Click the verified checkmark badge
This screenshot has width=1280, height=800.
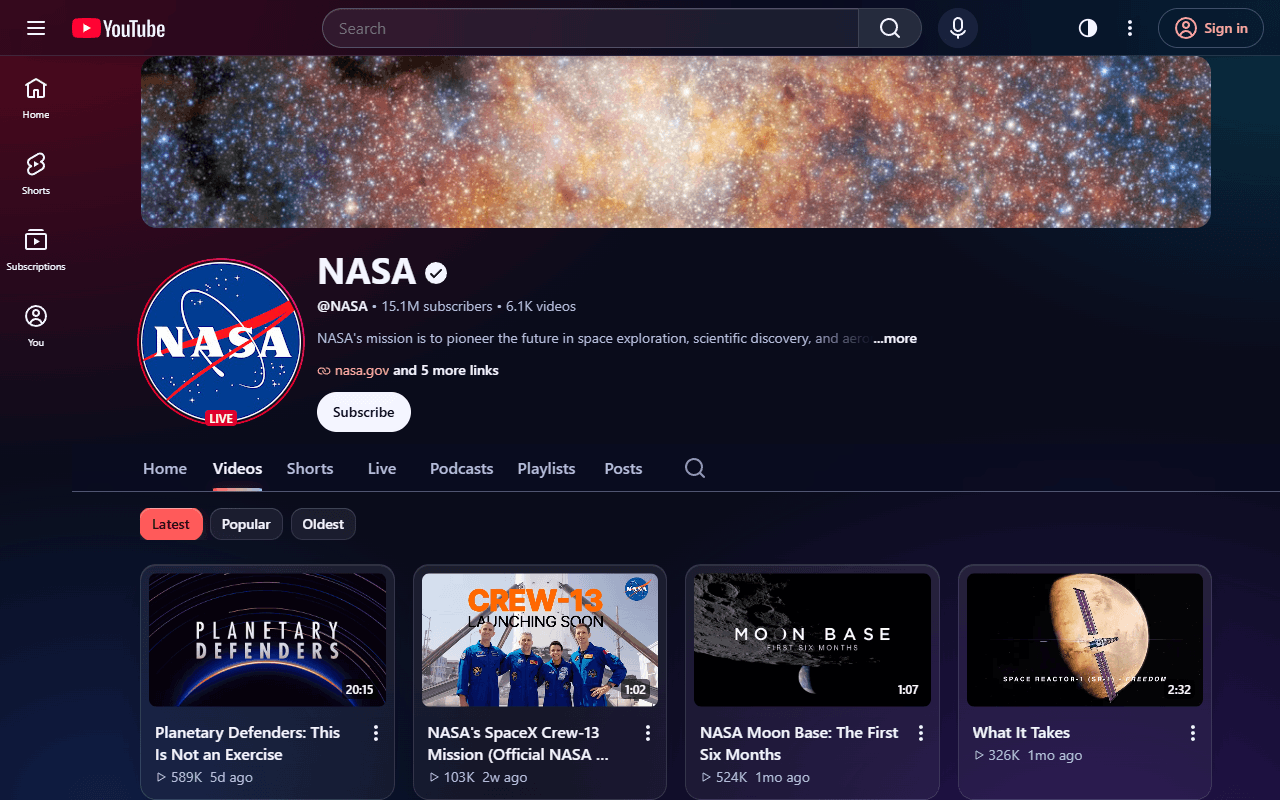pos(436,272)
